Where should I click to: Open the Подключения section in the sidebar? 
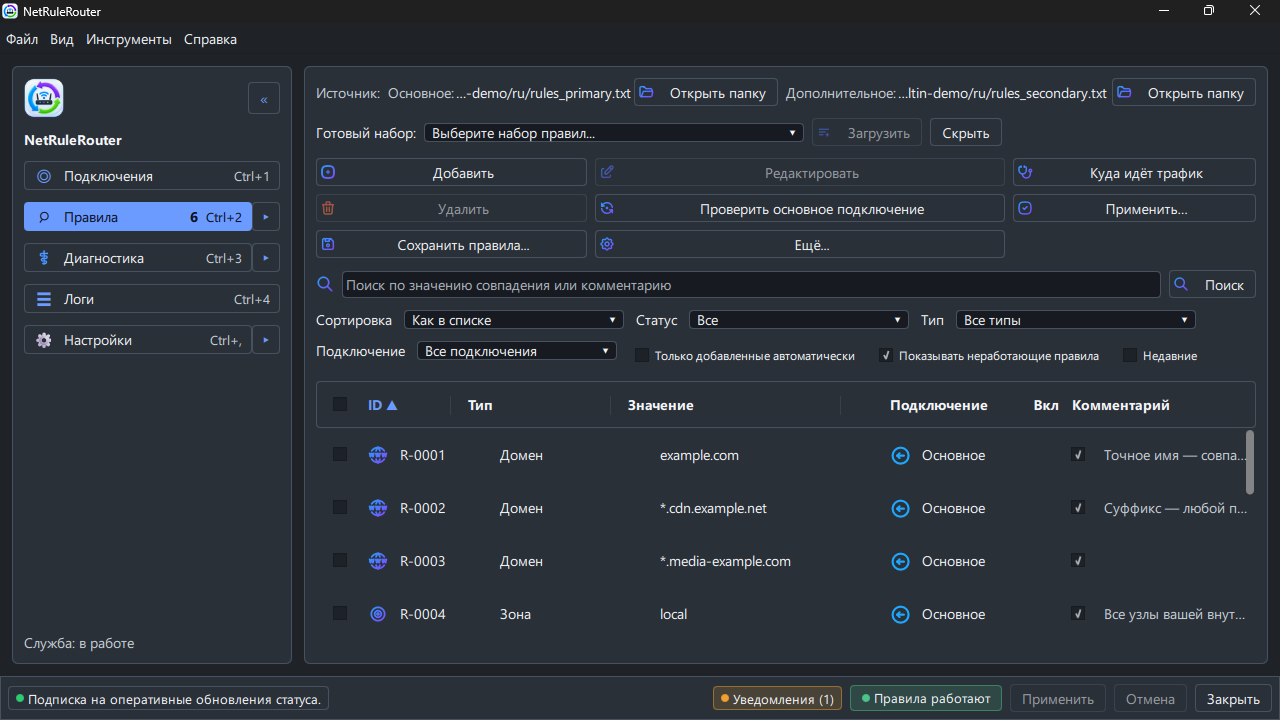pos(152,176)
